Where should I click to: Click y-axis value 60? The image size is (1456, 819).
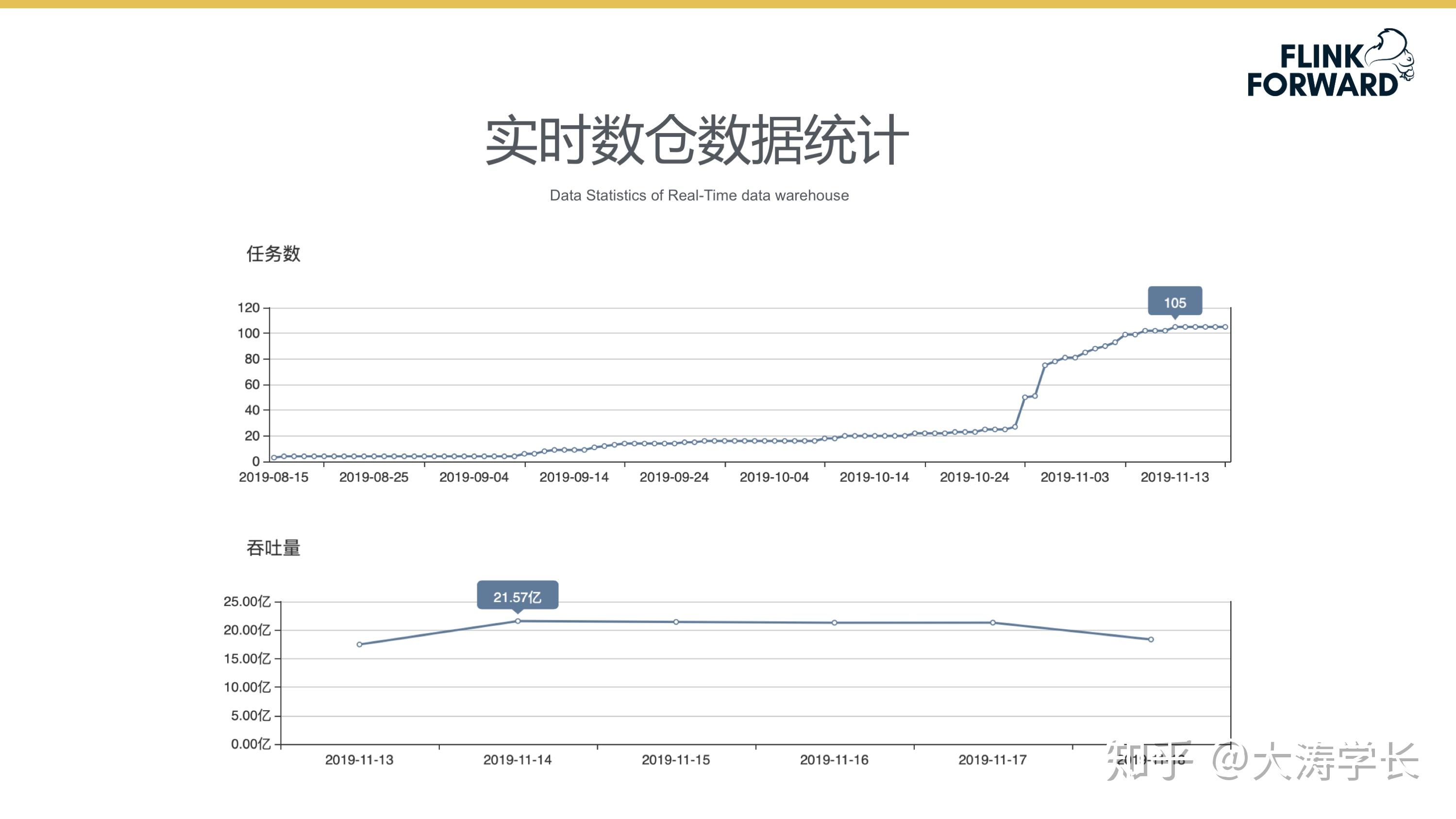pos(252,385)
